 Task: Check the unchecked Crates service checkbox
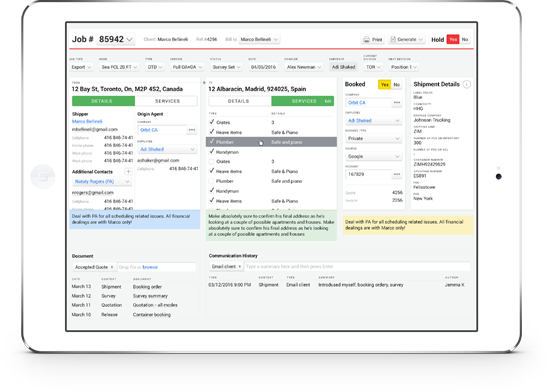[x=211, y=161]
